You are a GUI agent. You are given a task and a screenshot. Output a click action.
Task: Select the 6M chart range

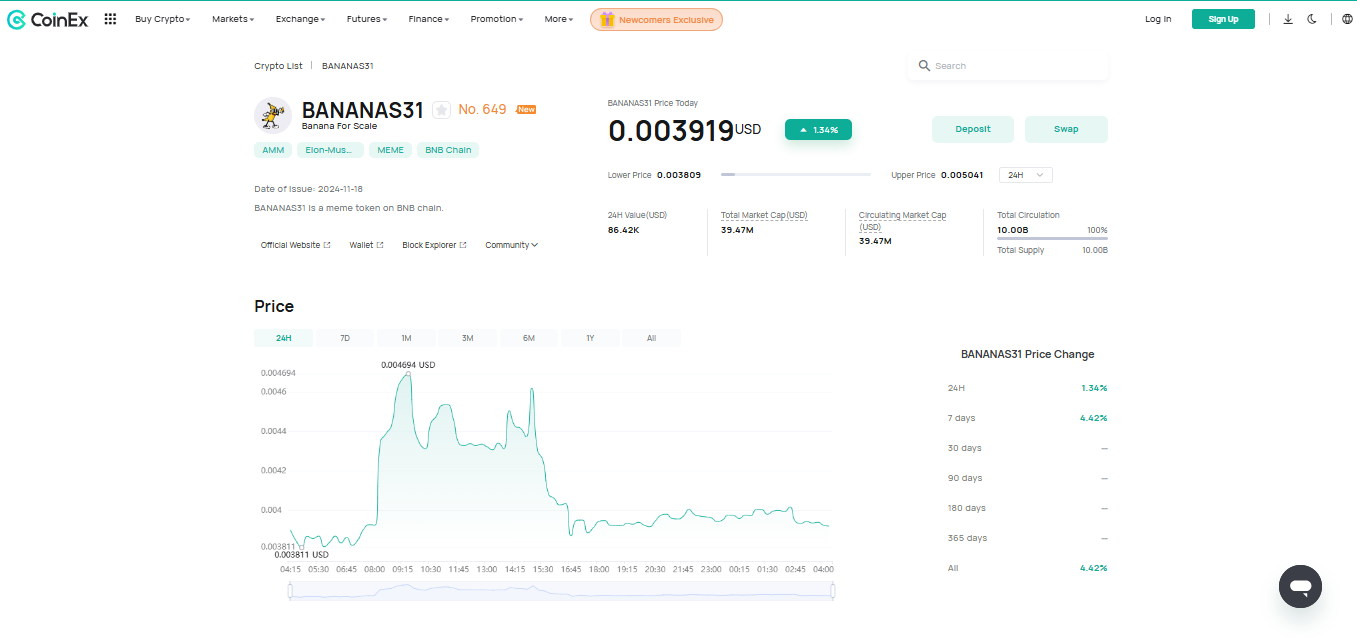pos(529,338)
